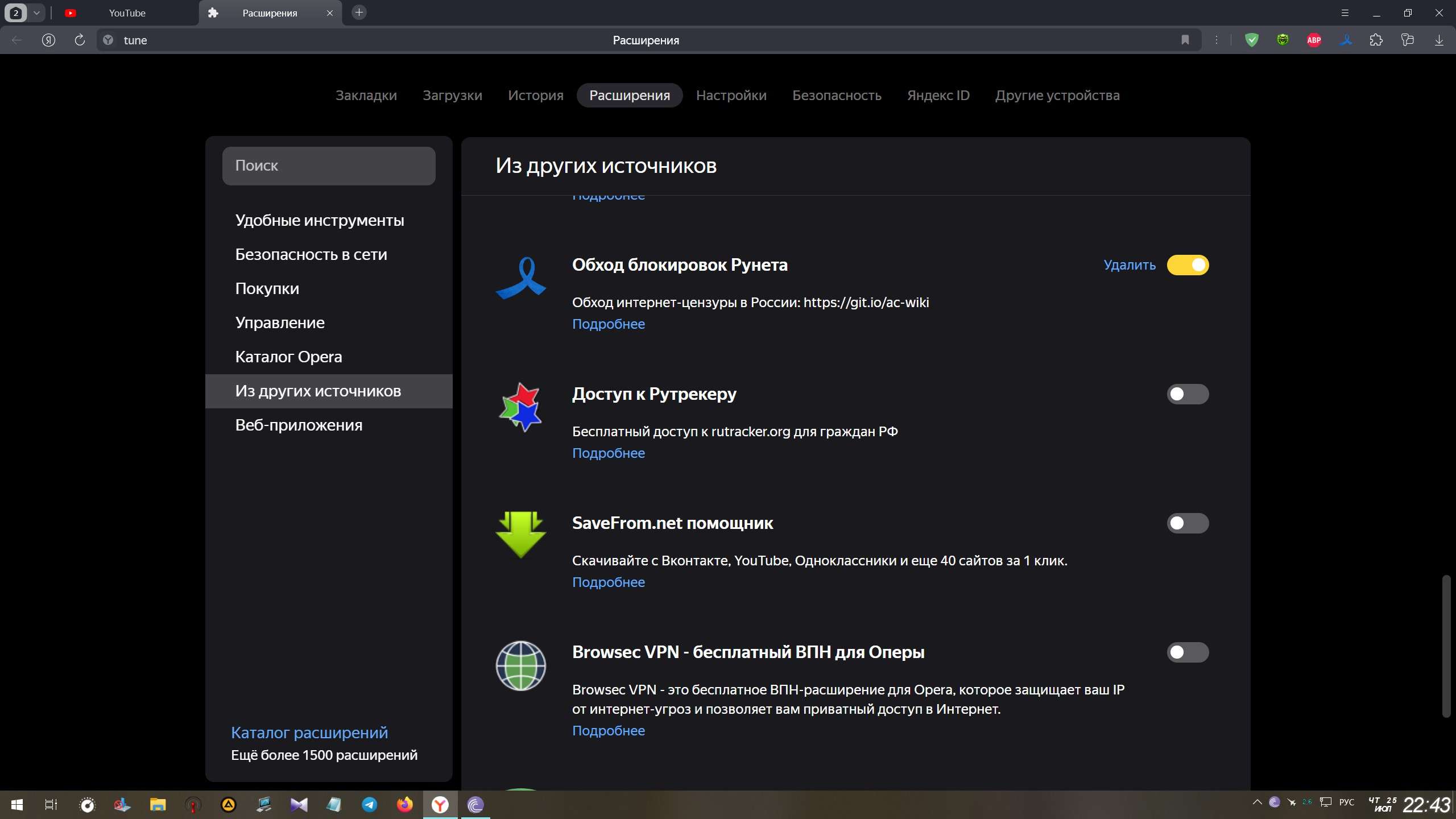This screenshot has height=819, width=1456.
Task: Disable Обход блокировок Рунета toggle
Action: pyautogui.click(x=1188, y=265)
